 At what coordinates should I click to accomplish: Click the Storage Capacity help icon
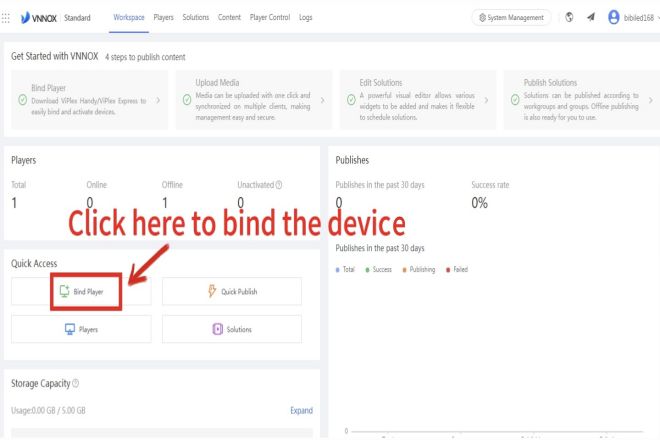(75, 383)
